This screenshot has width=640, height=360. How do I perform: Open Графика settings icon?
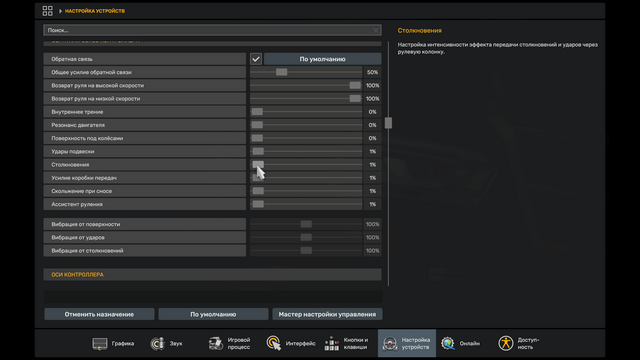click(100, 344)
